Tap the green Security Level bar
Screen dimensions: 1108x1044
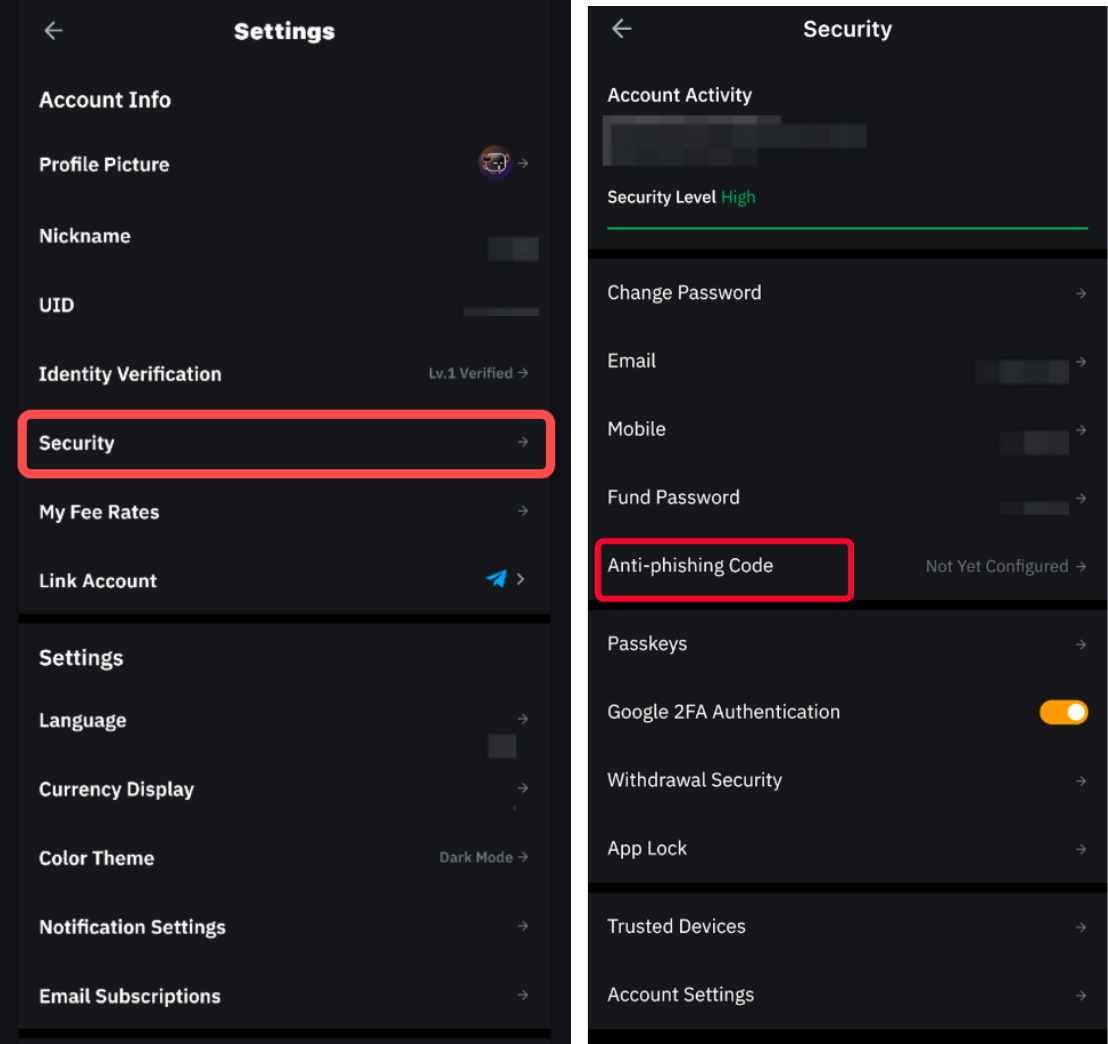(846, 228)
